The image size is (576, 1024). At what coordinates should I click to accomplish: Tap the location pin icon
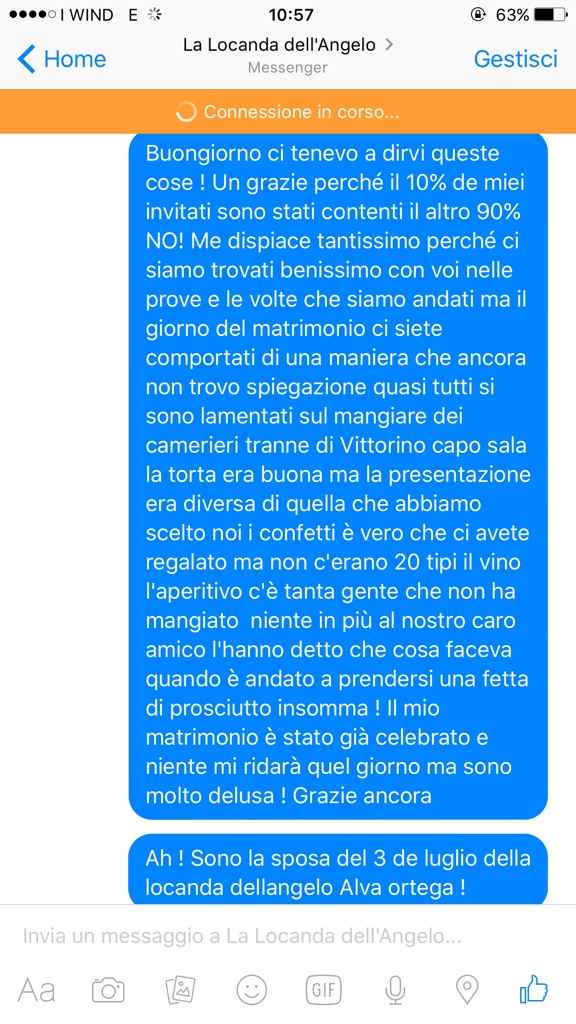click(x=466, y=990)
